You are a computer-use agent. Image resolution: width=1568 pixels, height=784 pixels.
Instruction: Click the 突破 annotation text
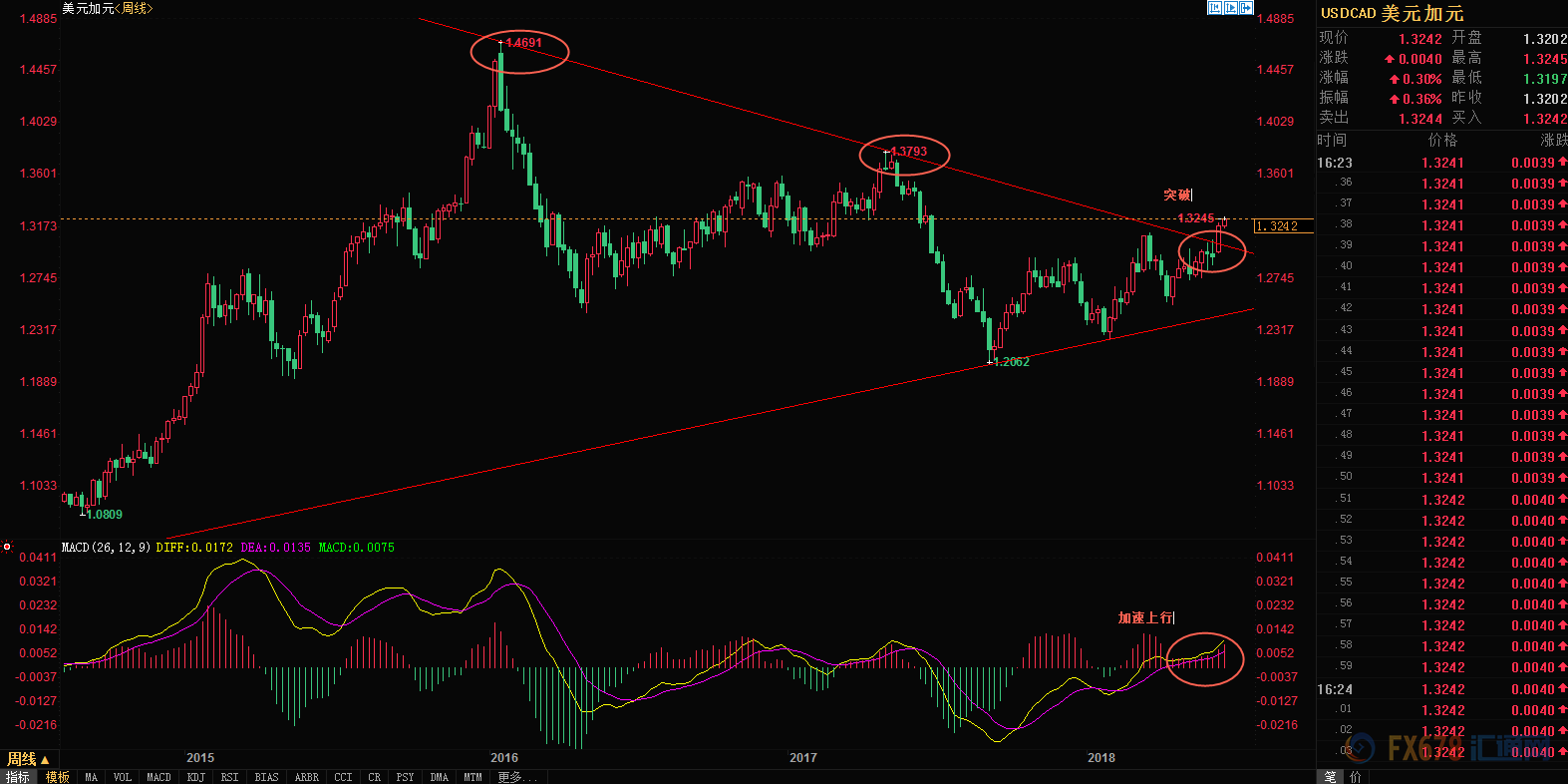click(x=1177, y=196)
